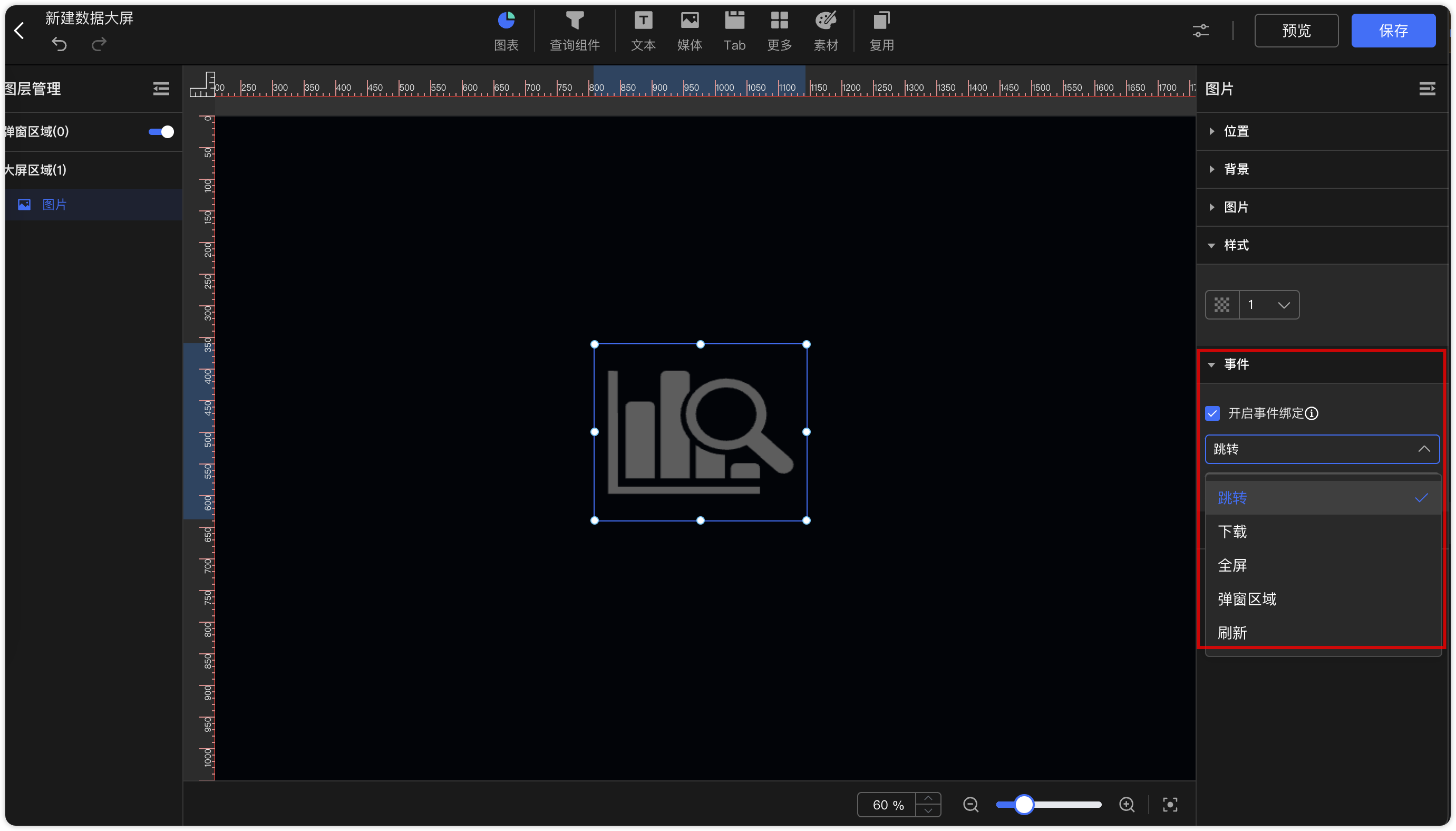Choose 弹窗区域 from event list

1323,598
